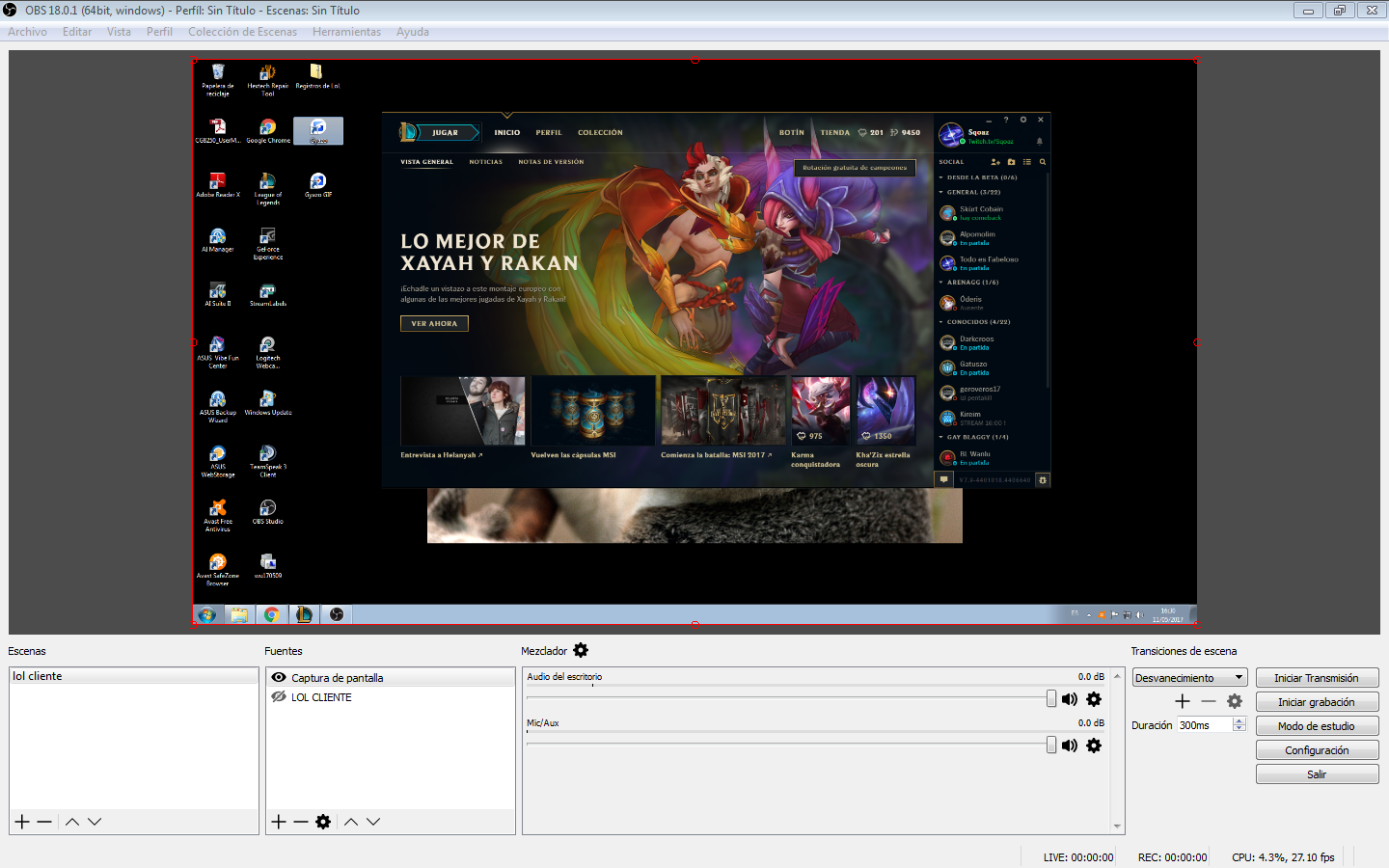The image size is (1389, 868).
Task: Open the Colección de Escenas menu
Action: pyautogui.click(x=242, y=32)
